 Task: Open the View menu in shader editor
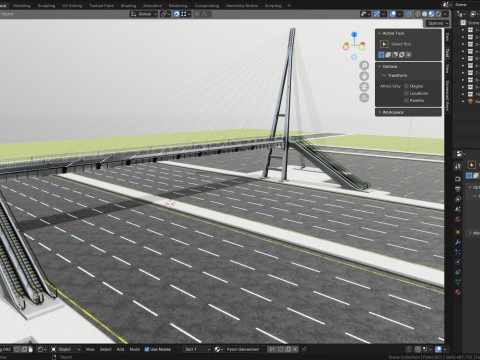pos(90,349)
